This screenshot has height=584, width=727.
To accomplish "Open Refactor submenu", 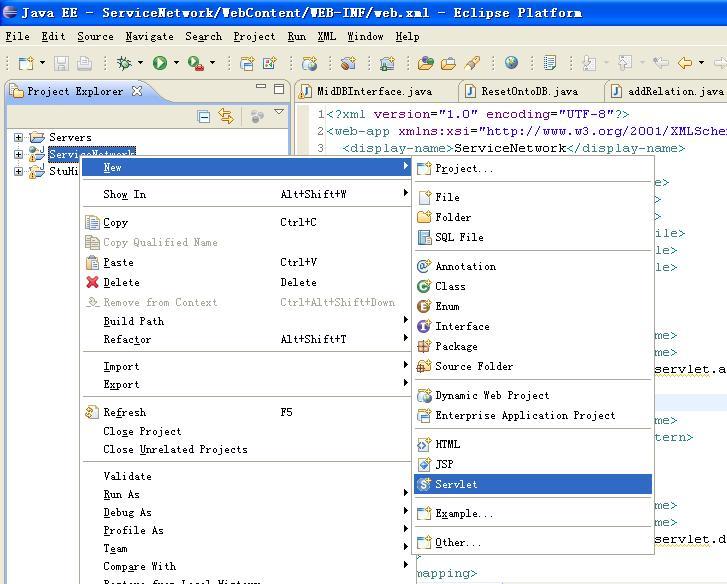I will 247,339.
